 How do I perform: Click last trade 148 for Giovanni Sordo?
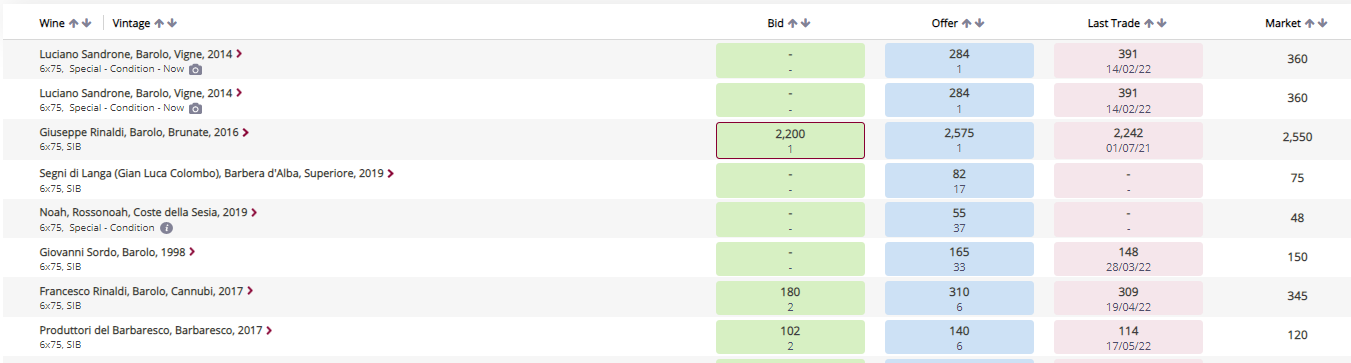click(x=1128, y=259)
